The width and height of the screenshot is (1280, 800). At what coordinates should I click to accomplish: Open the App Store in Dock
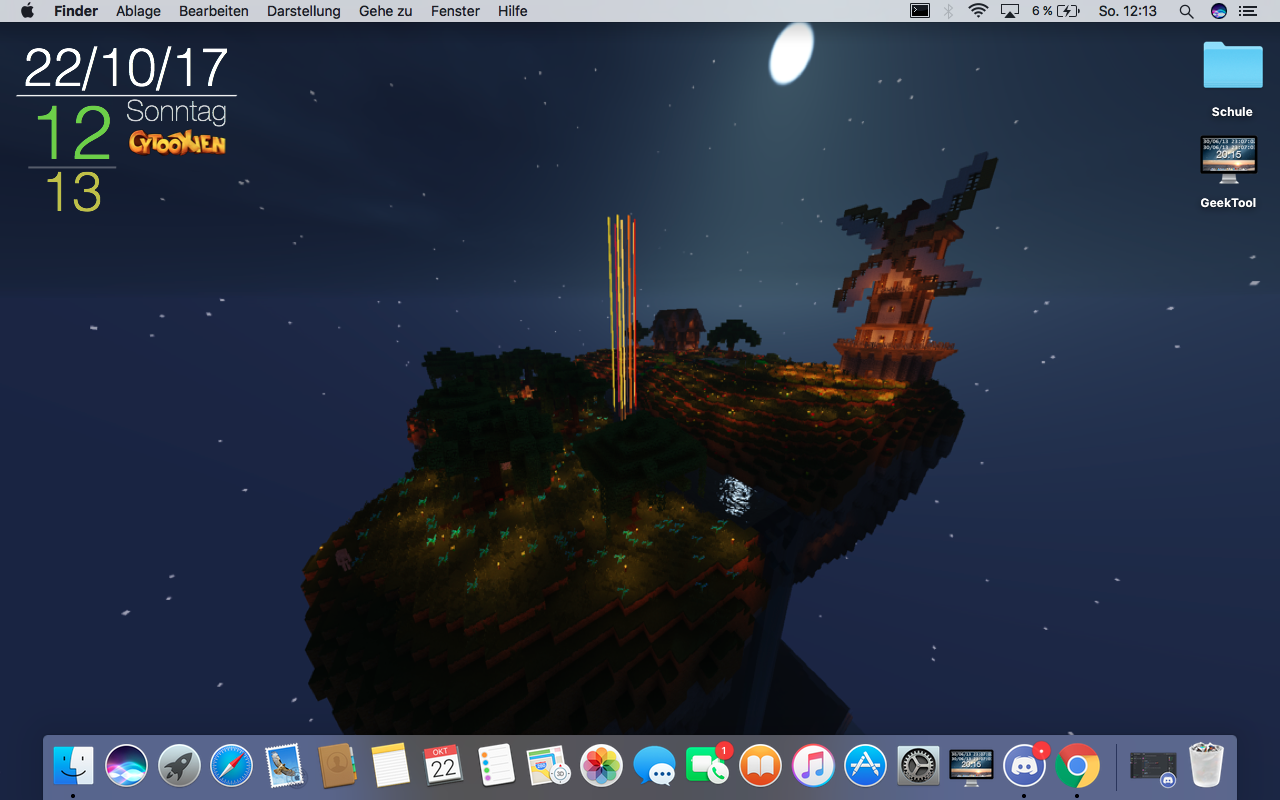(866, 767)
